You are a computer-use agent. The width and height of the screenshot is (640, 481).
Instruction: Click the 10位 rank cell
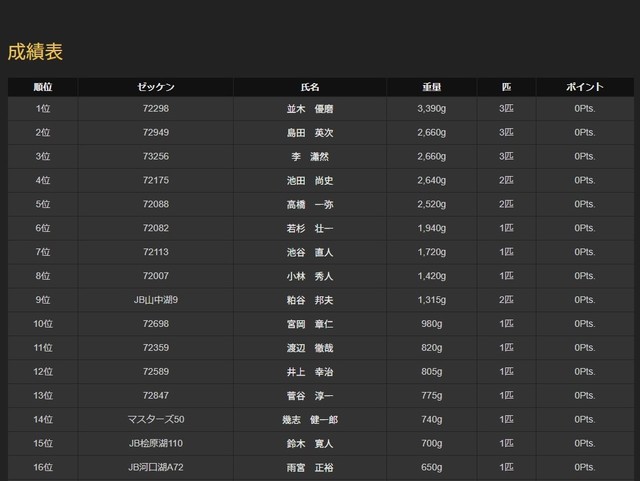(x=43, y=323)
